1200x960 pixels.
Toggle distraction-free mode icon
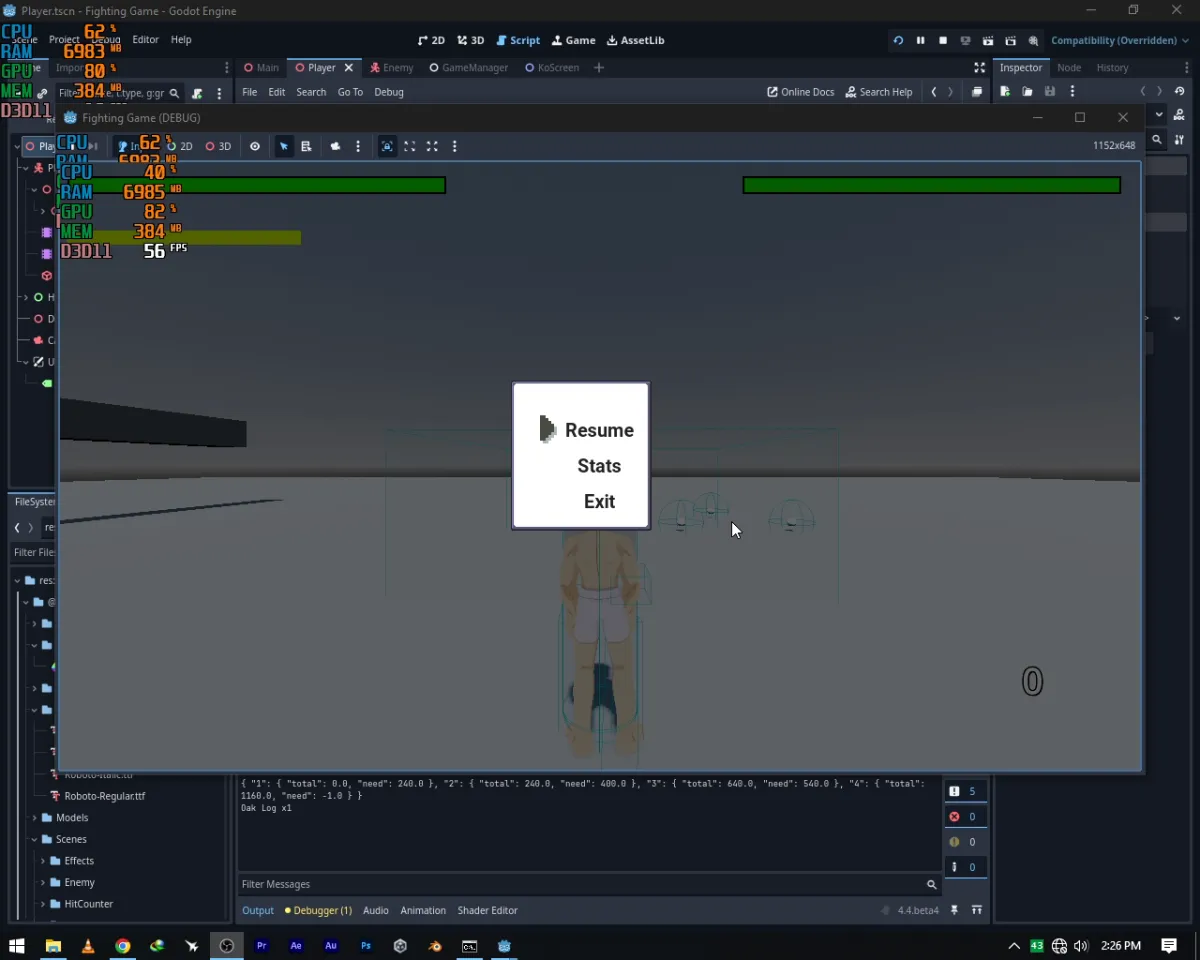click(979, 68)
